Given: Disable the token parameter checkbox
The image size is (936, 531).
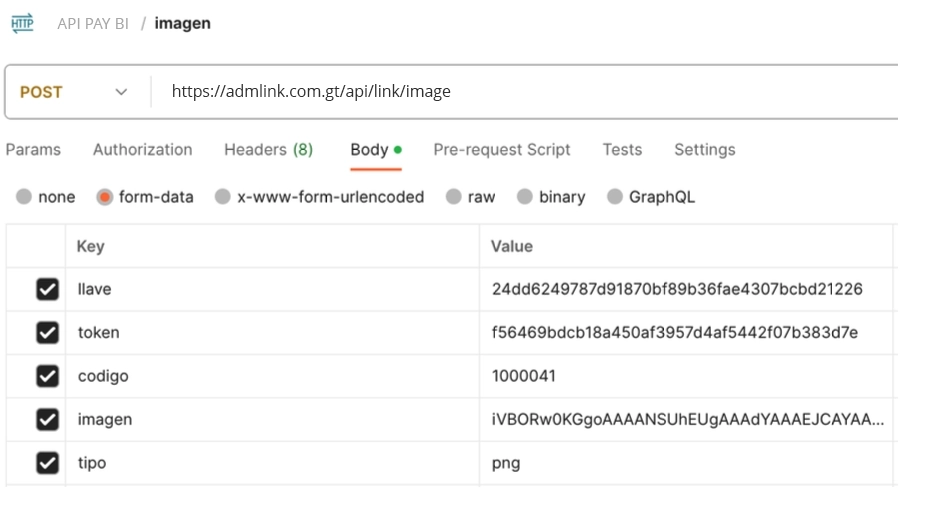Looking at the screenshot, I should 47,332.
